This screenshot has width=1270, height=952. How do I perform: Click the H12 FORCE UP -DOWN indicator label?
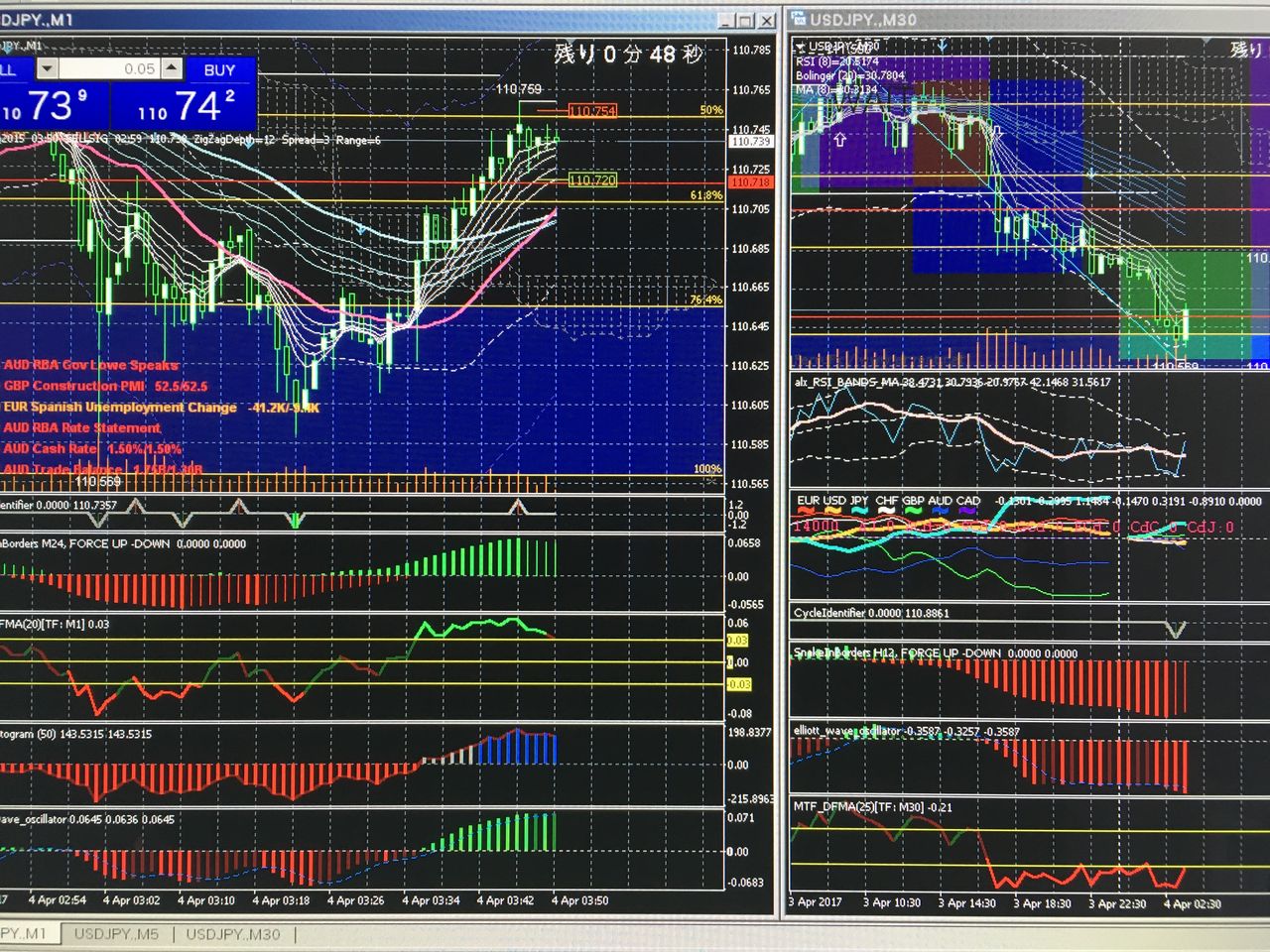[x=936, y=654]
